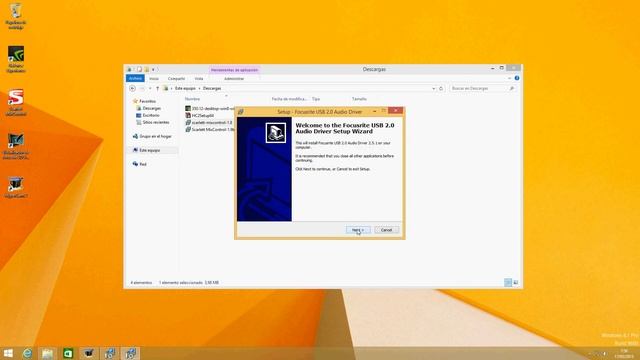Click the refresh button beside address bar
Screen dimensions: 640x360
point(441,88)
